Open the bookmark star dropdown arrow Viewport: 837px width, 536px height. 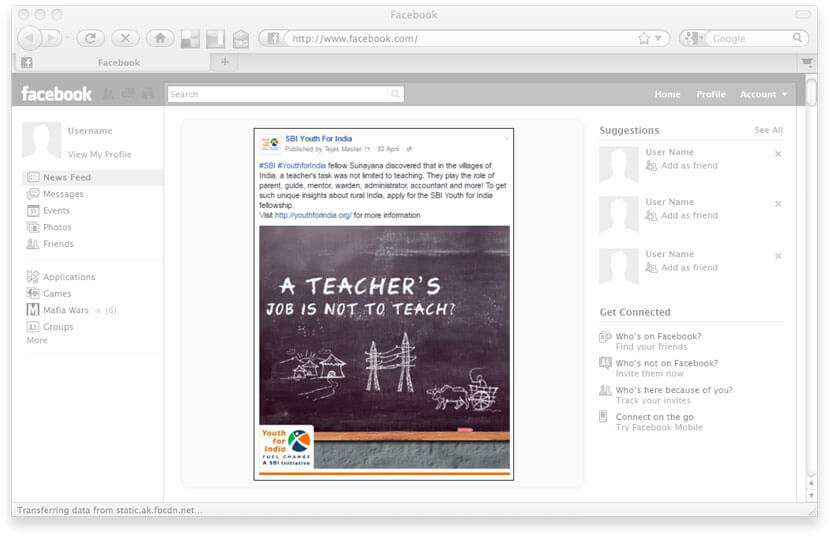(x=658, y=38)
